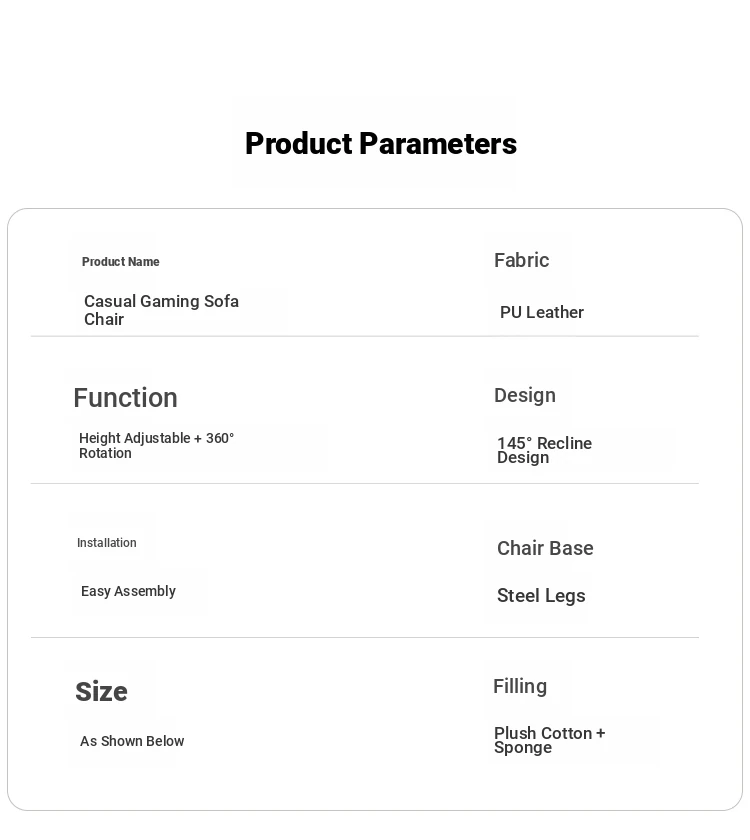Screen dimensions: 750x840
Task: Select the Size heading
Action: click(101, 691)
